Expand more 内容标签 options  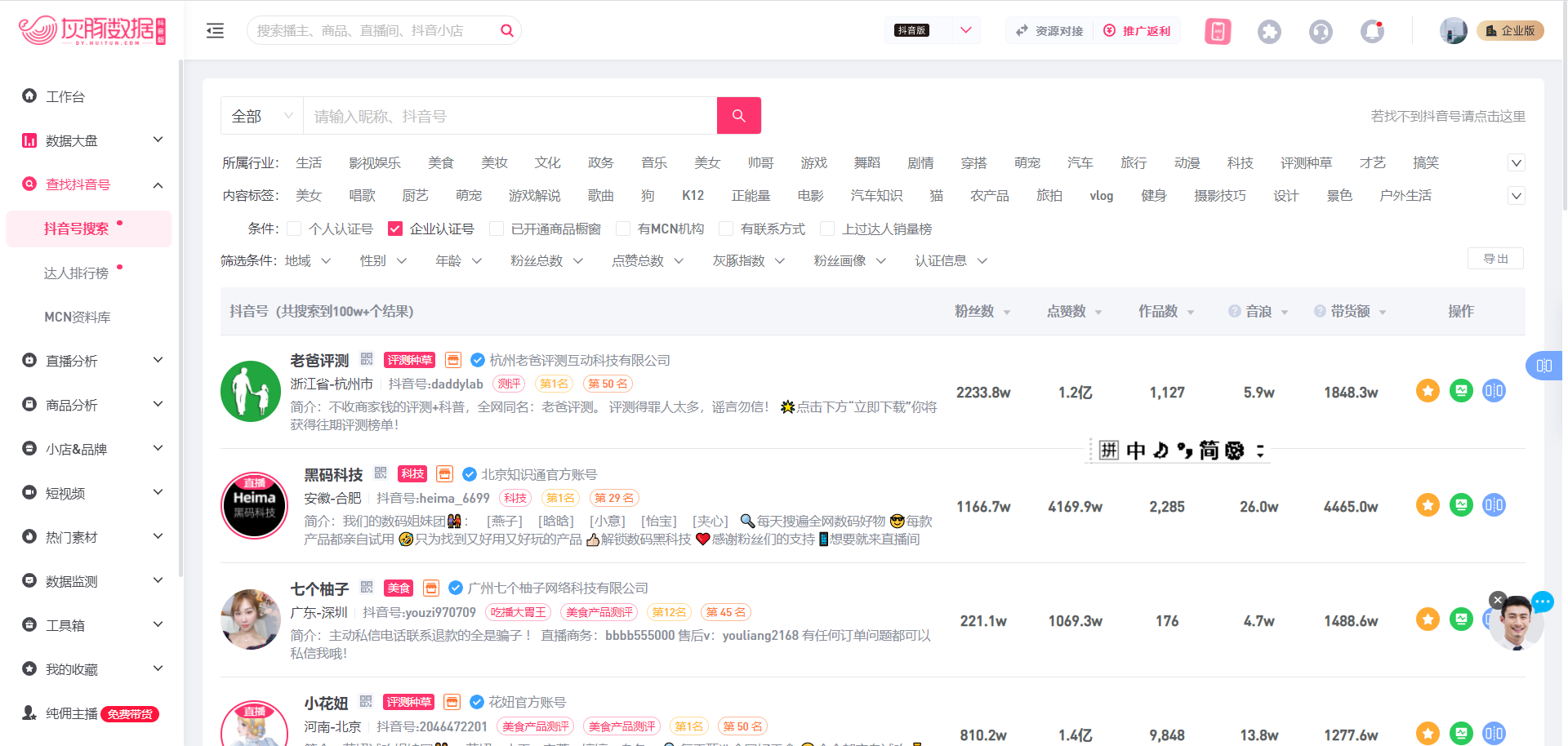[1517, 195]
